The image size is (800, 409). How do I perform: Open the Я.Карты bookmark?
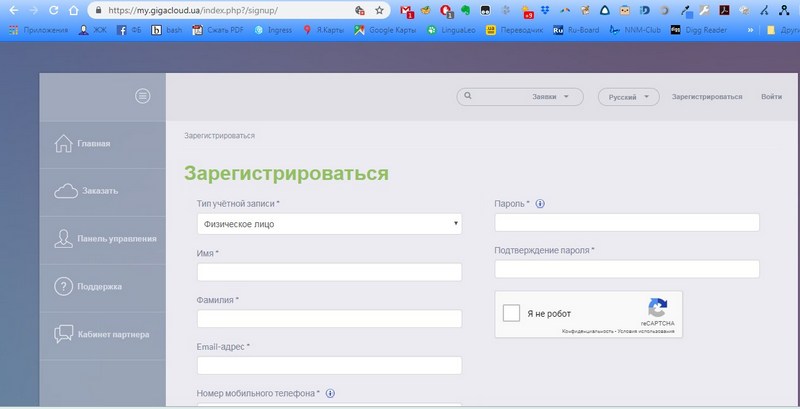(x=323, y=30)
